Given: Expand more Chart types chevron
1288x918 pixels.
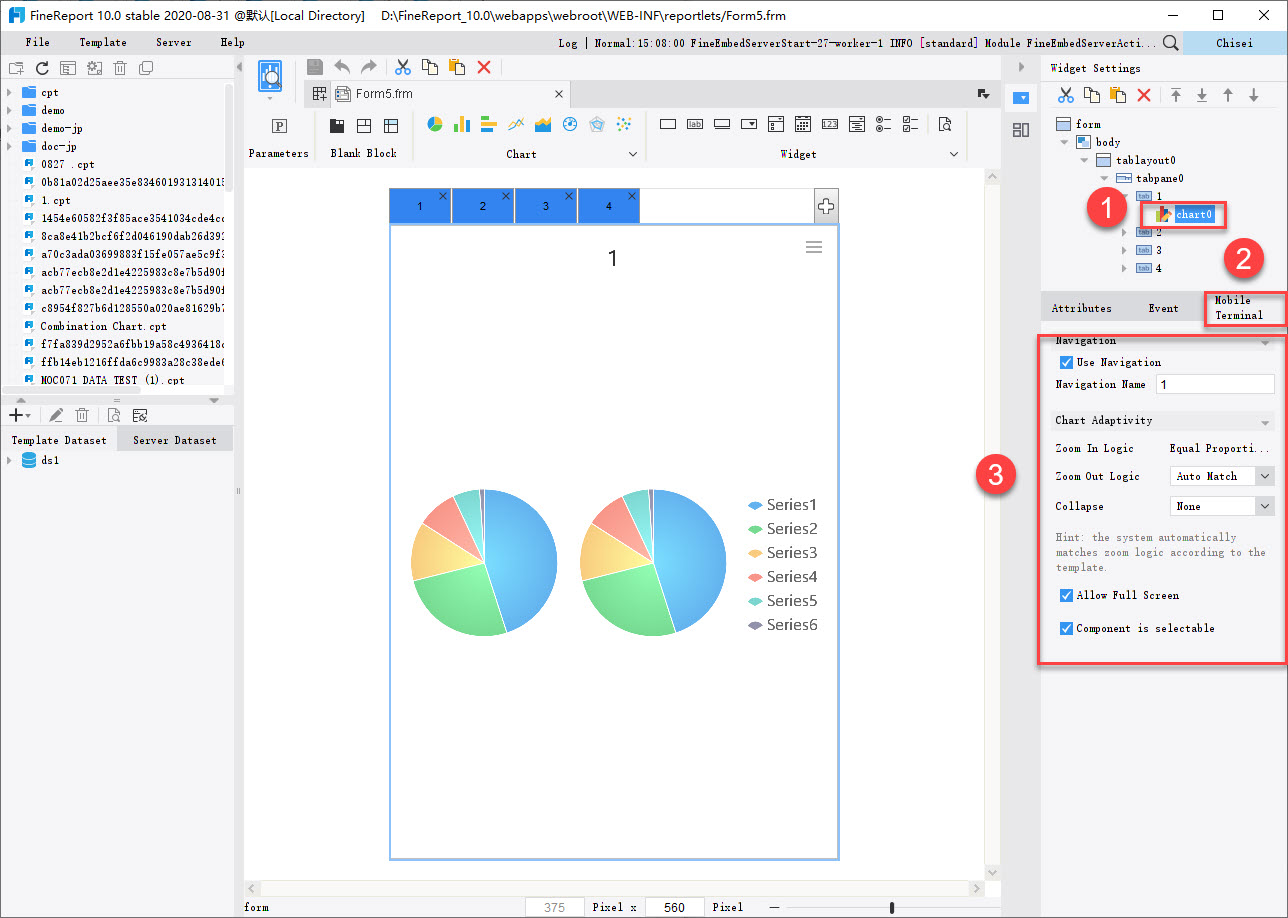Looking at the screenshot, I should 632,154.
